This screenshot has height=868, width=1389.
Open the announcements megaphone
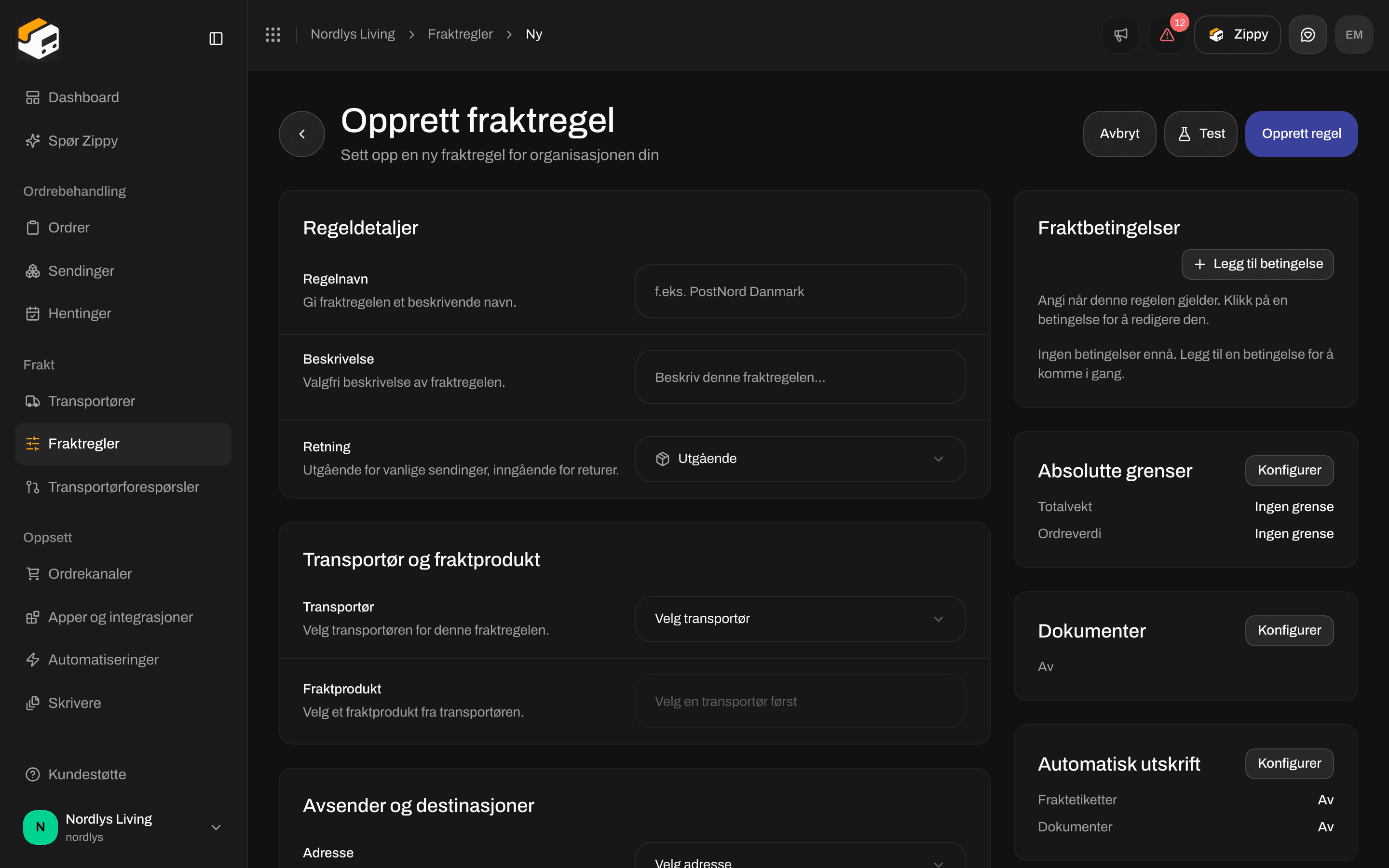click(x=1120, y=34)
